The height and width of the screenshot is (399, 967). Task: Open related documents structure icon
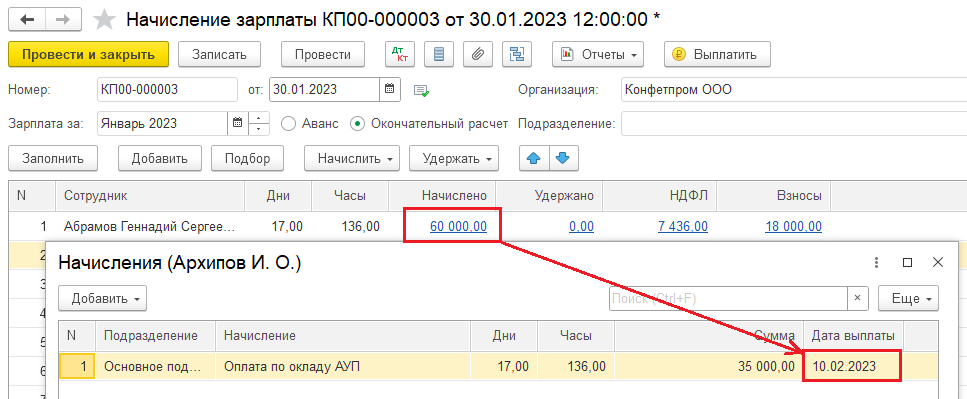[x=516, y=54]
